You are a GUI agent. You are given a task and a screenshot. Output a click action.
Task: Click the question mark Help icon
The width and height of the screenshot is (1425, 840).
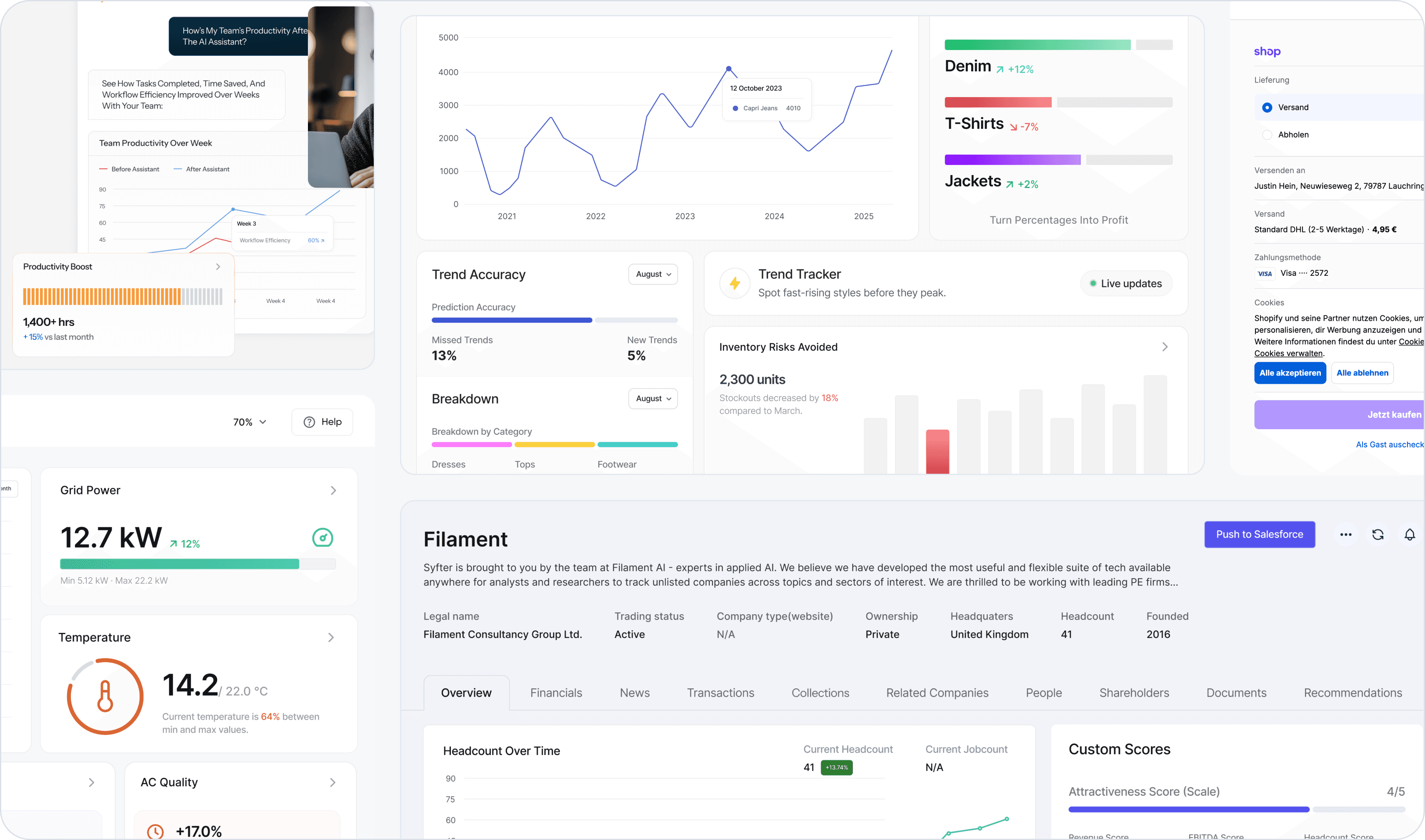click(309, 422)
